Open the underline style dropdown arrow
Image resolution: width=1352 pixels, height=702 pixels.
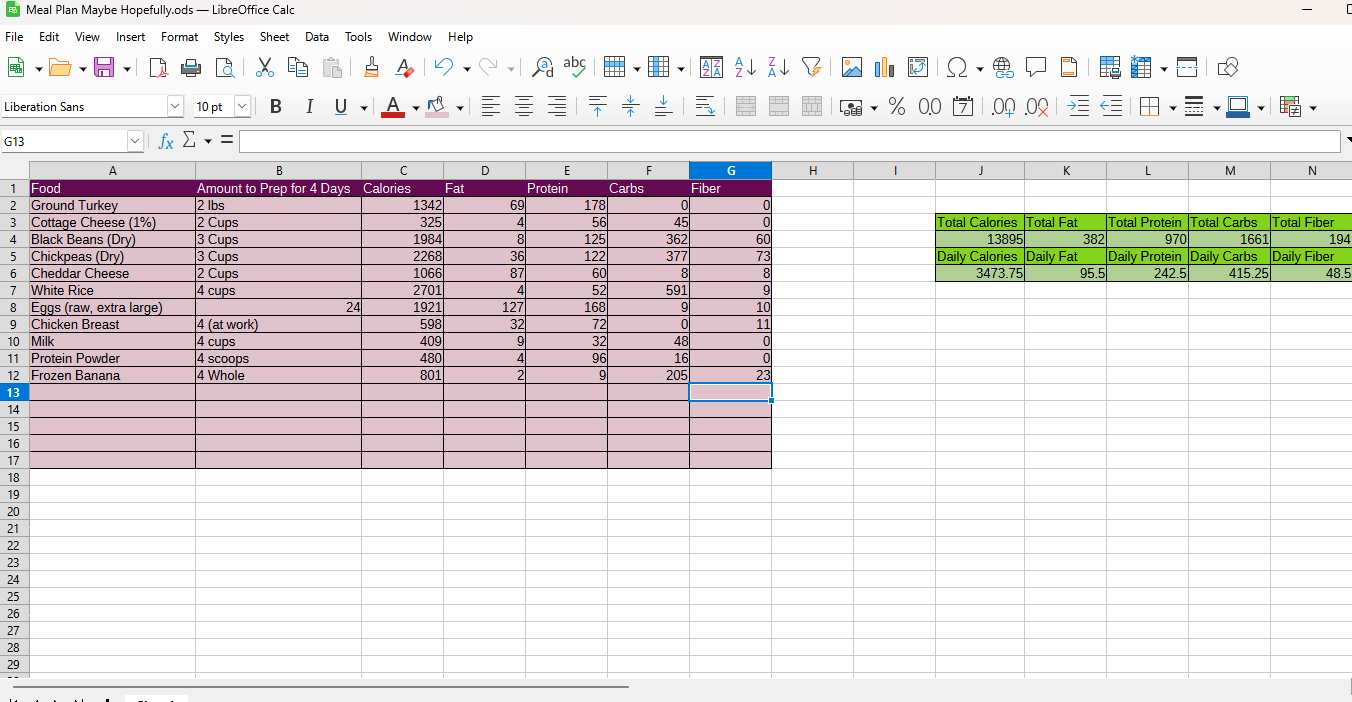(x=363, y=107)
